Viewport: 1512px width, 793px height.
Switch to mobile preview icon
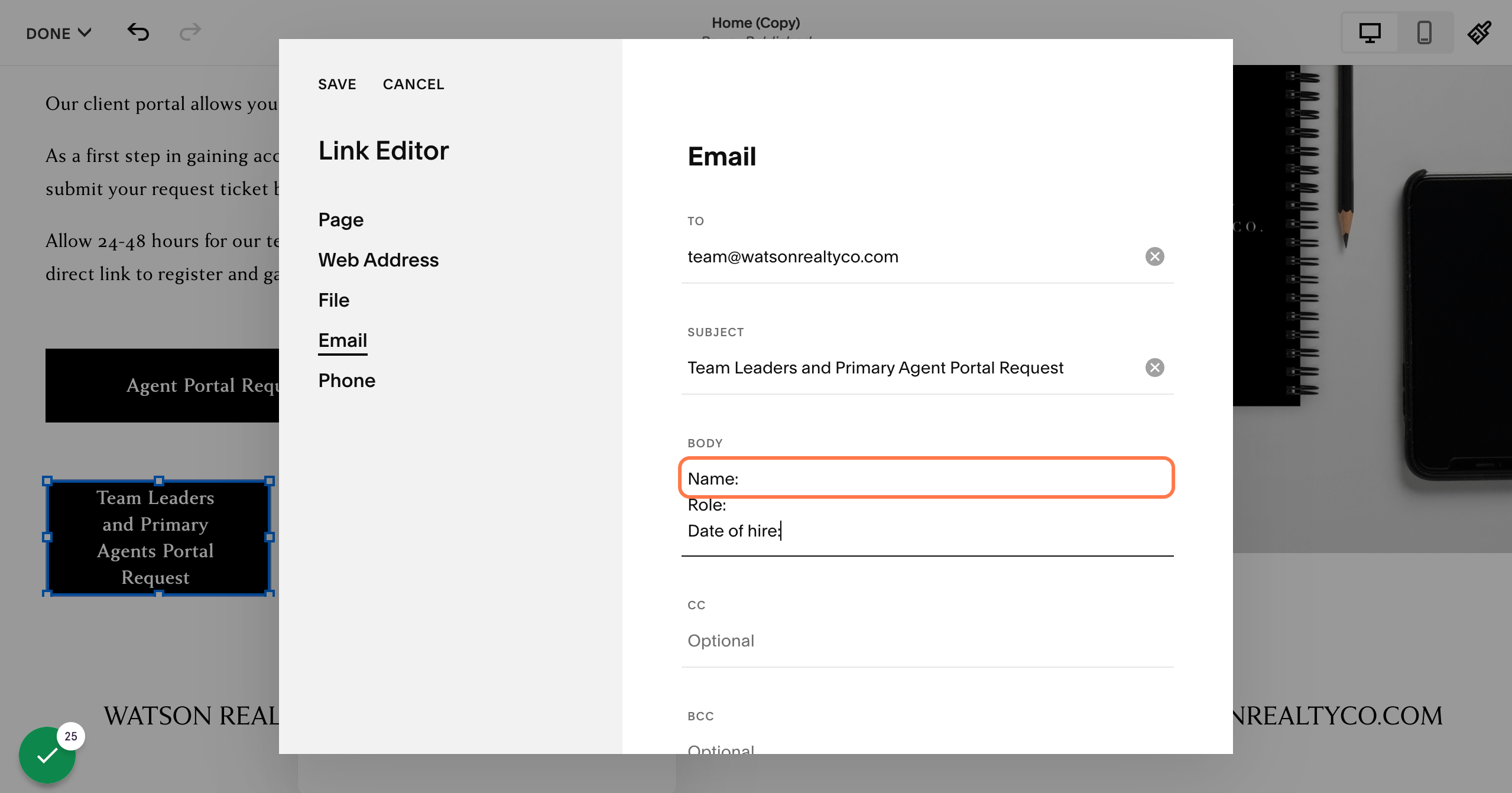click(1425, 32)
